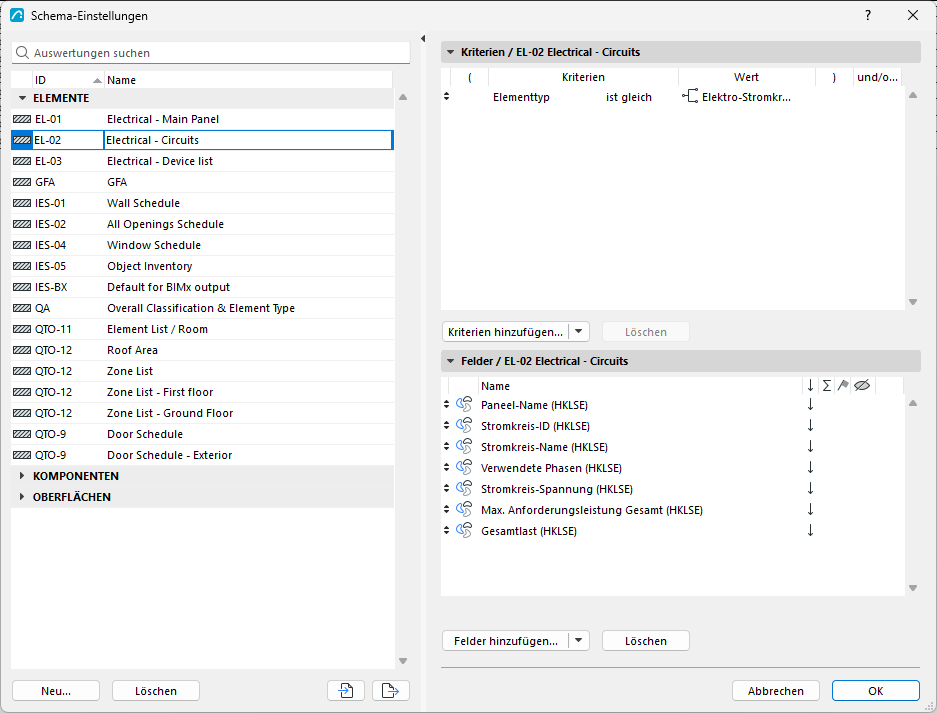
Task: Click the import schema icon button
Action: coord(346,690)
